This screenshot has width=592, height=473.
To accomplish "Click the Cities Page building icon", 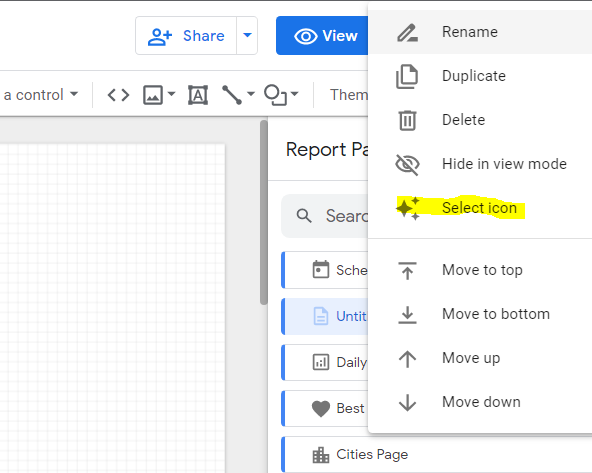I will pos(321,455).
